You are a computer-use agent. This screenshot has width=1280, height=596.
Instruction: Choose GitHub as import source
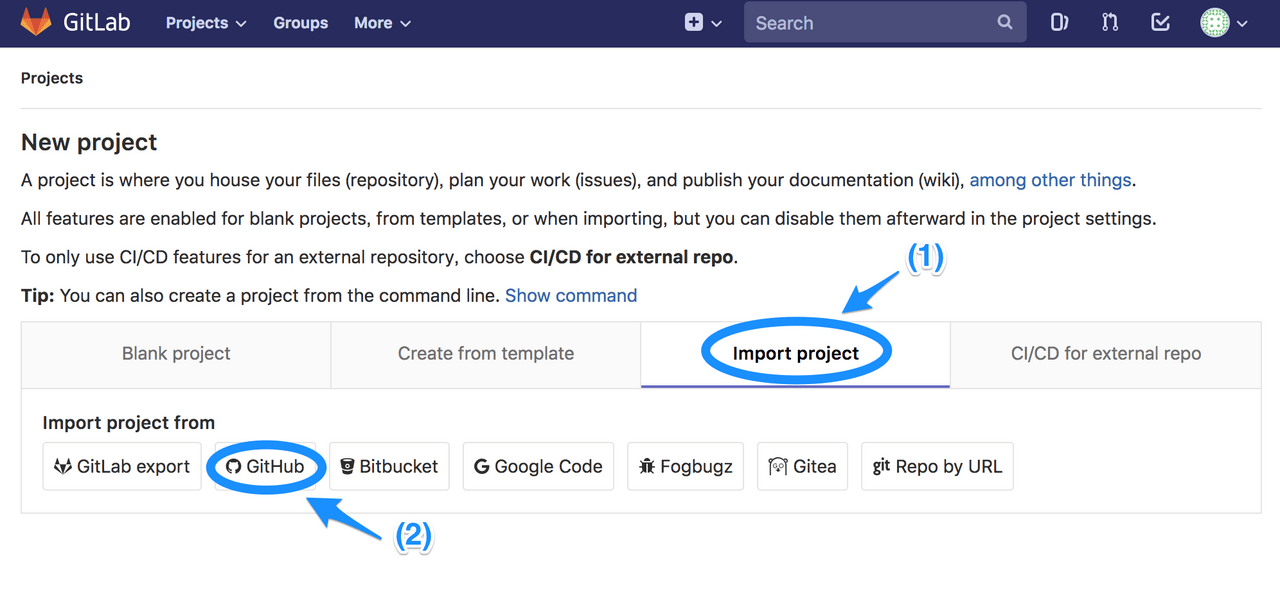[265, 466]
